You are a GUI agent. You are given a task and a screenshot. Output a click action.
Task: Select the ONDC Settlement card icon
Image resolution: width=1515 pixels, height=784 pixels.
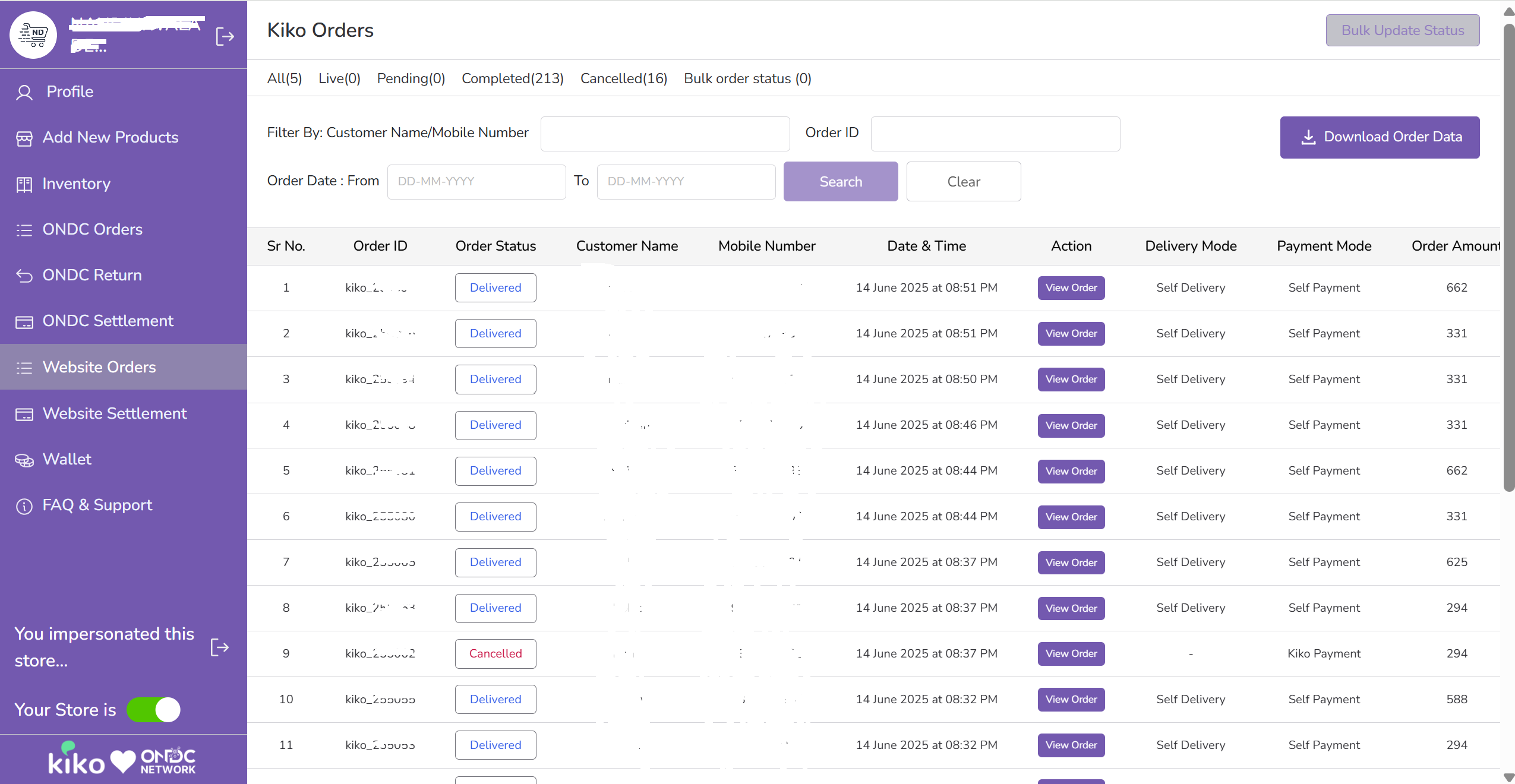click(x=24, y=321)
